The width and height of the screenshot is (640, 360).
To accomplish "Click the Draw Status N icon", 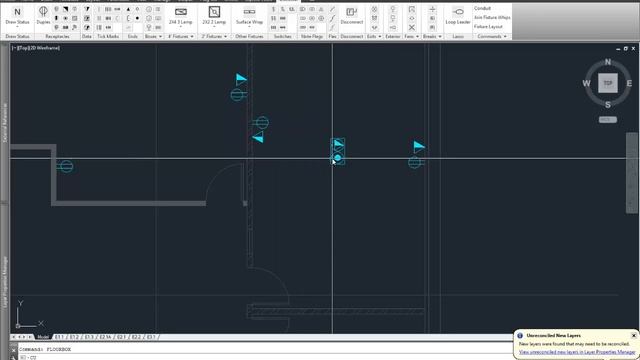I will click(17, 12).
